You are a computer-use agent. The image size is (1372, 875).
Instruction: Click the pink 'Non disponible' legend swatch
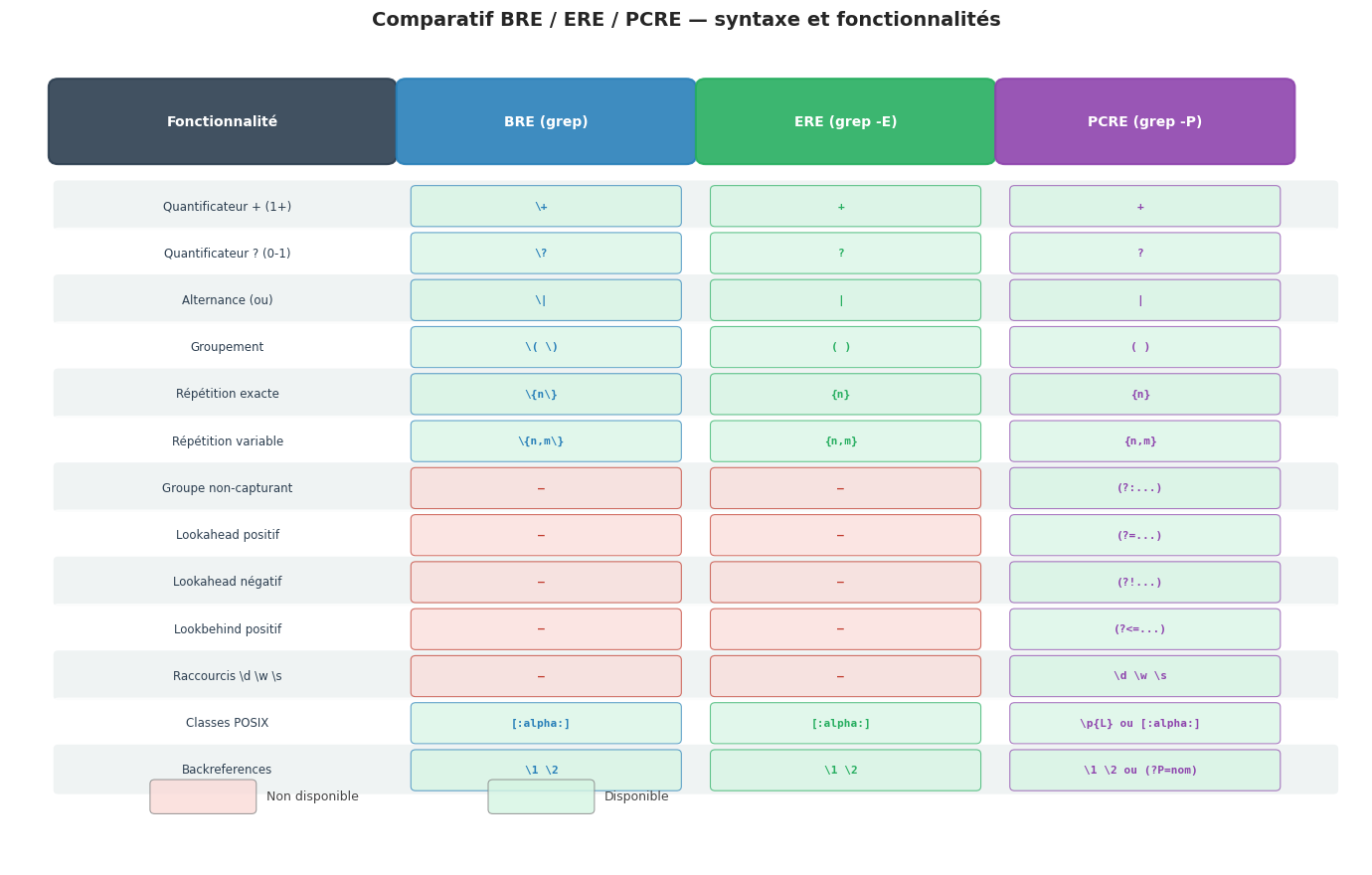[203, 796]
